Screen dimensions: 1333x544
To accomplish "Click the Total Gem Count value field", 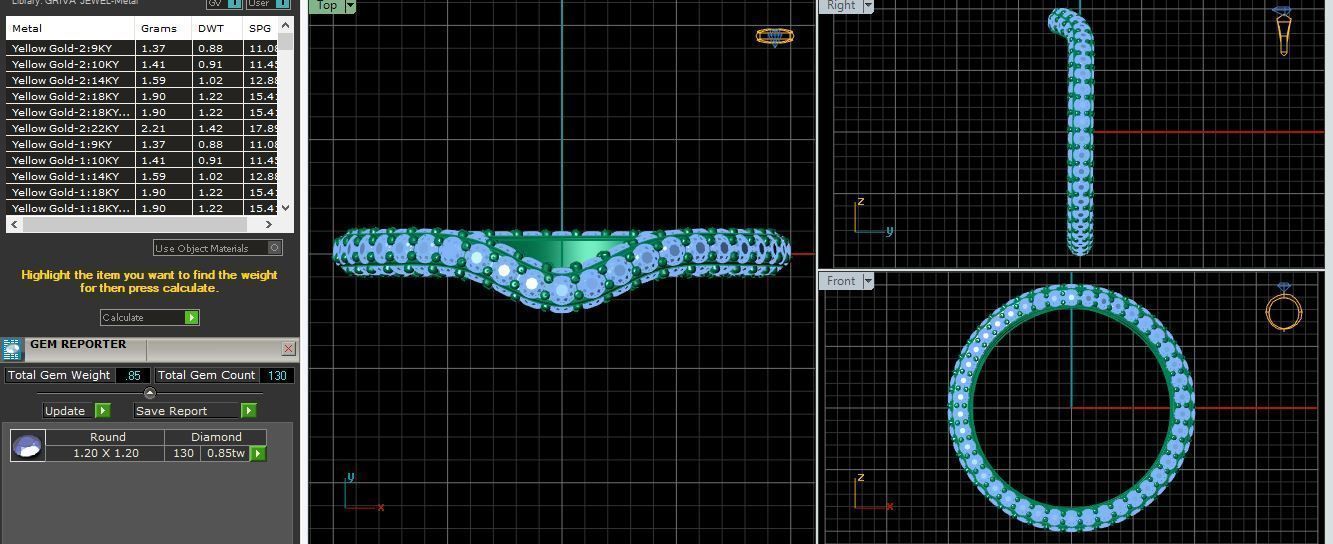I will pos(277,375).
